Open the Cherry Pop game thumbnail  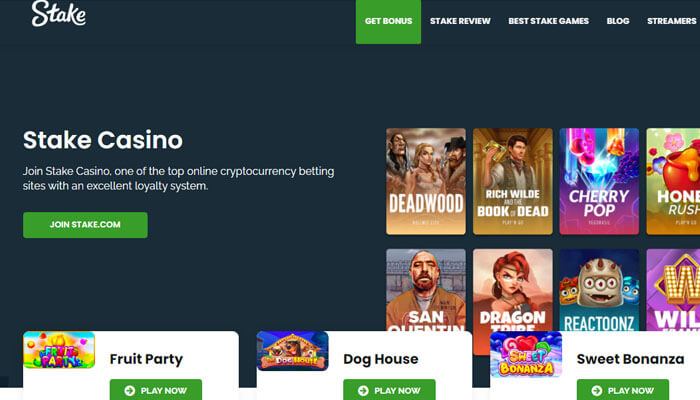click(x=599, y=181)
